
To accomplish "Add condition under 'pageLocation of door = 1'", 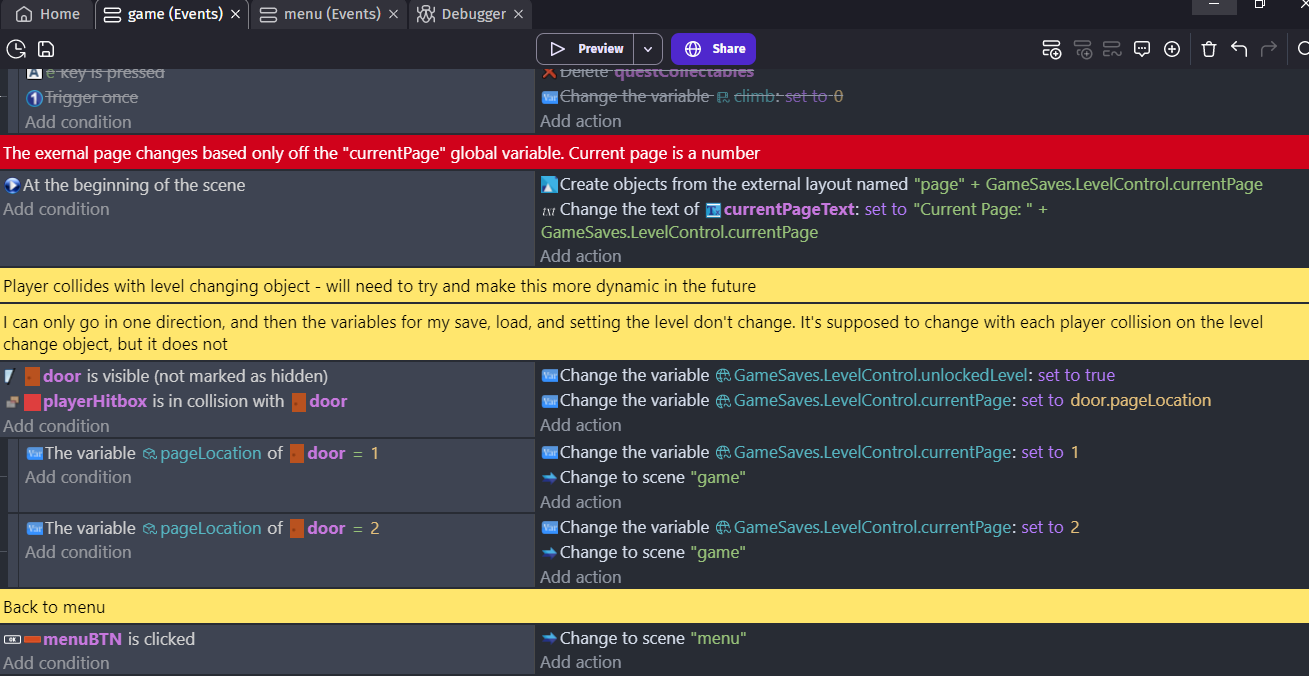I will pyautogui.click(x=78, y=477).
